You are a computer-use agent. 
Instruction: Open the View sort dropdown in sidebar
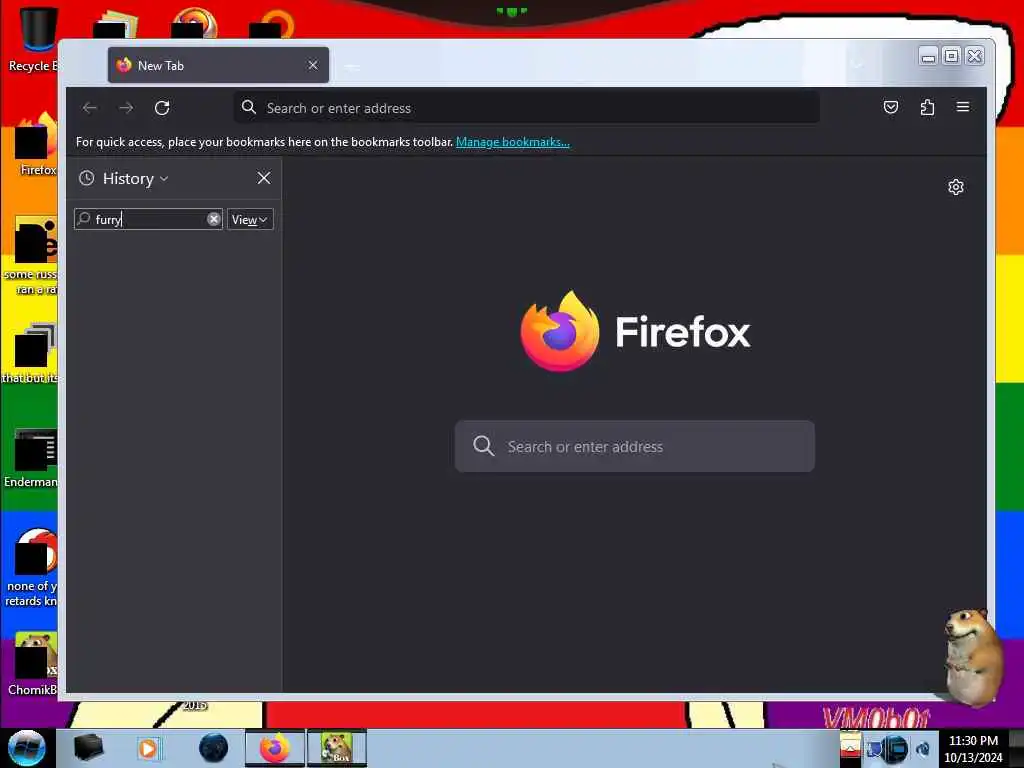[249, 219]
